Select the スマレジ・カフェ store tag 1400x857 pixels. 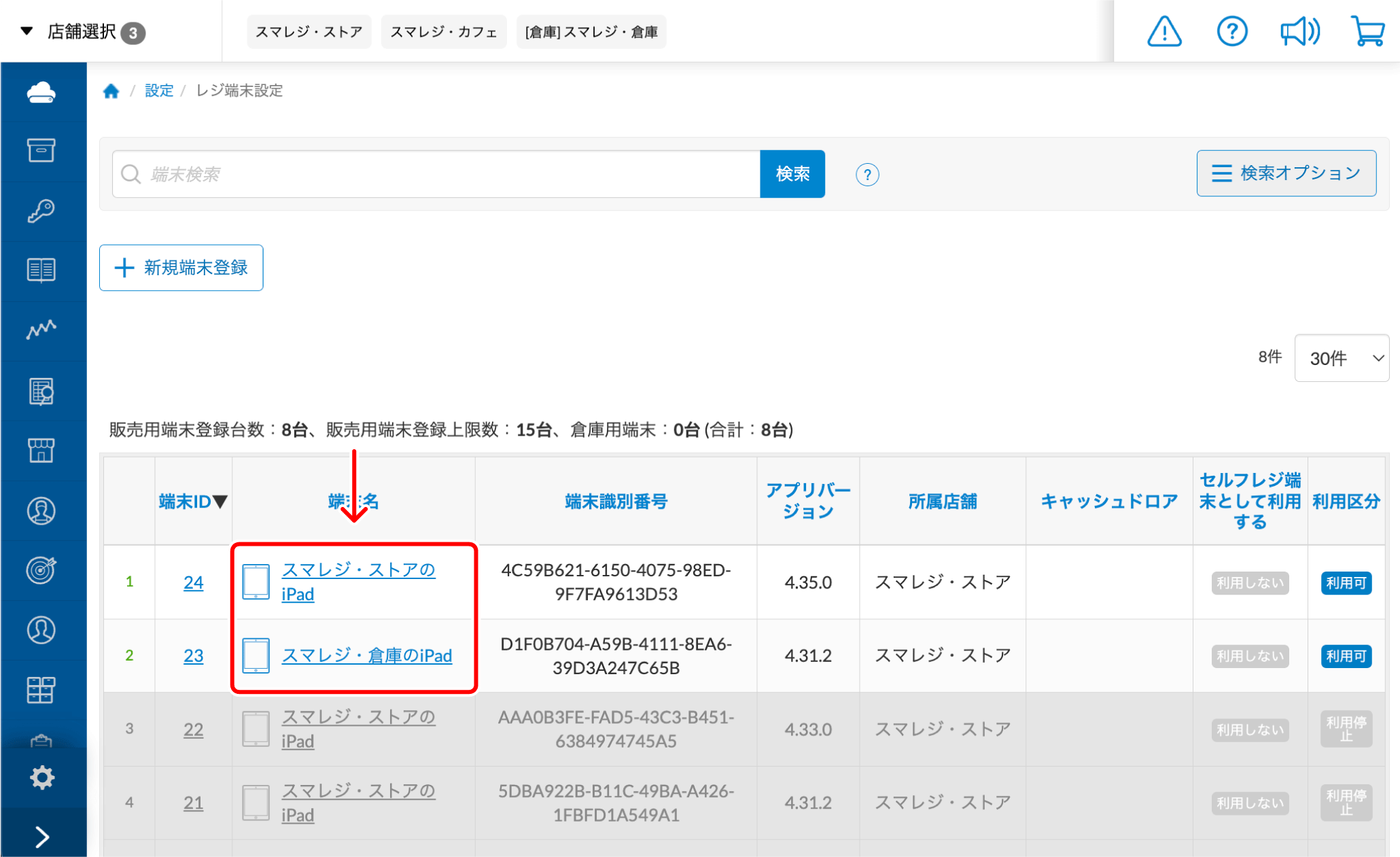click(444, 32)
